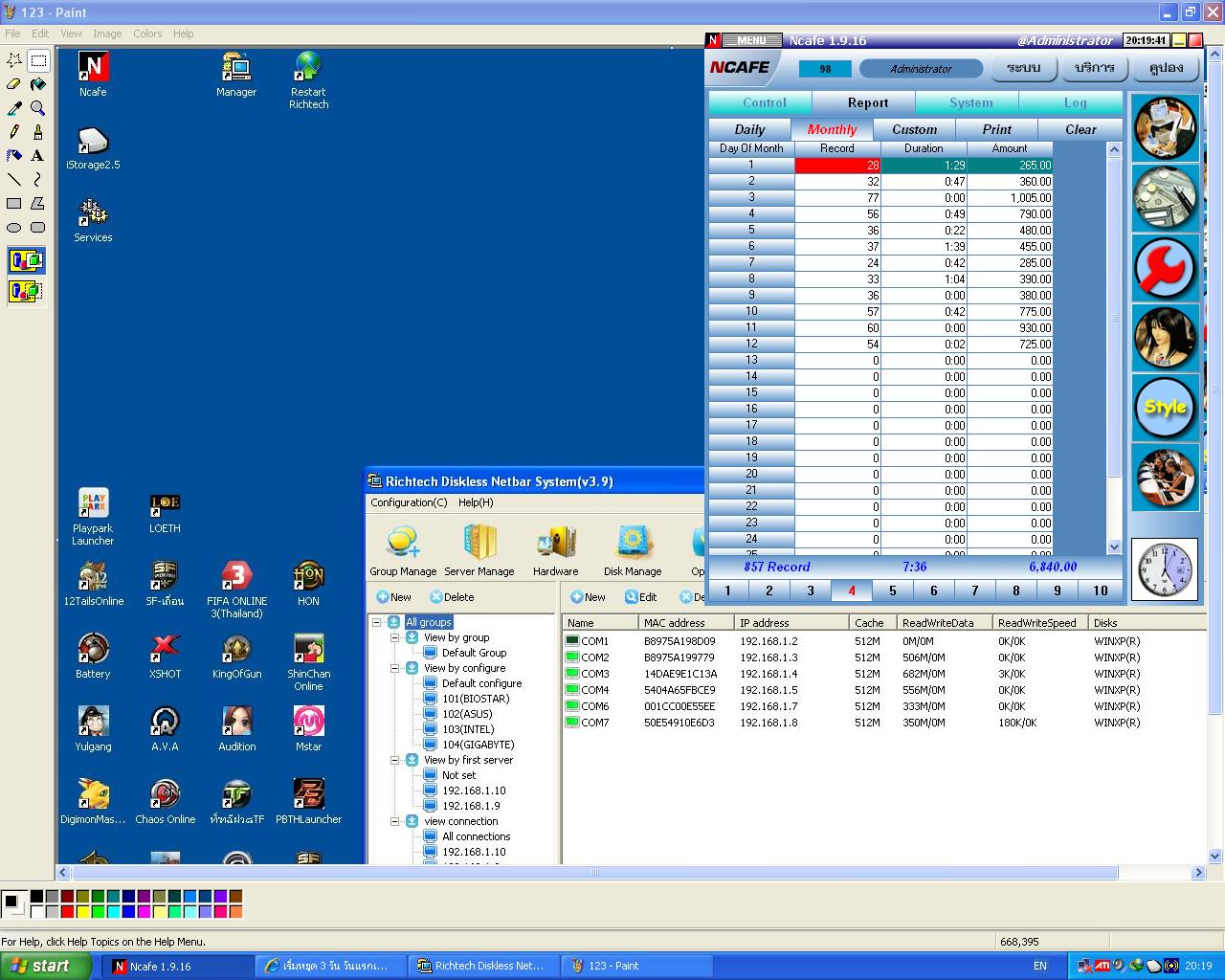Switch to Richtech Diskless Net... taskbar button
This screenshot has height=980, width=1225.
point(484,966)
